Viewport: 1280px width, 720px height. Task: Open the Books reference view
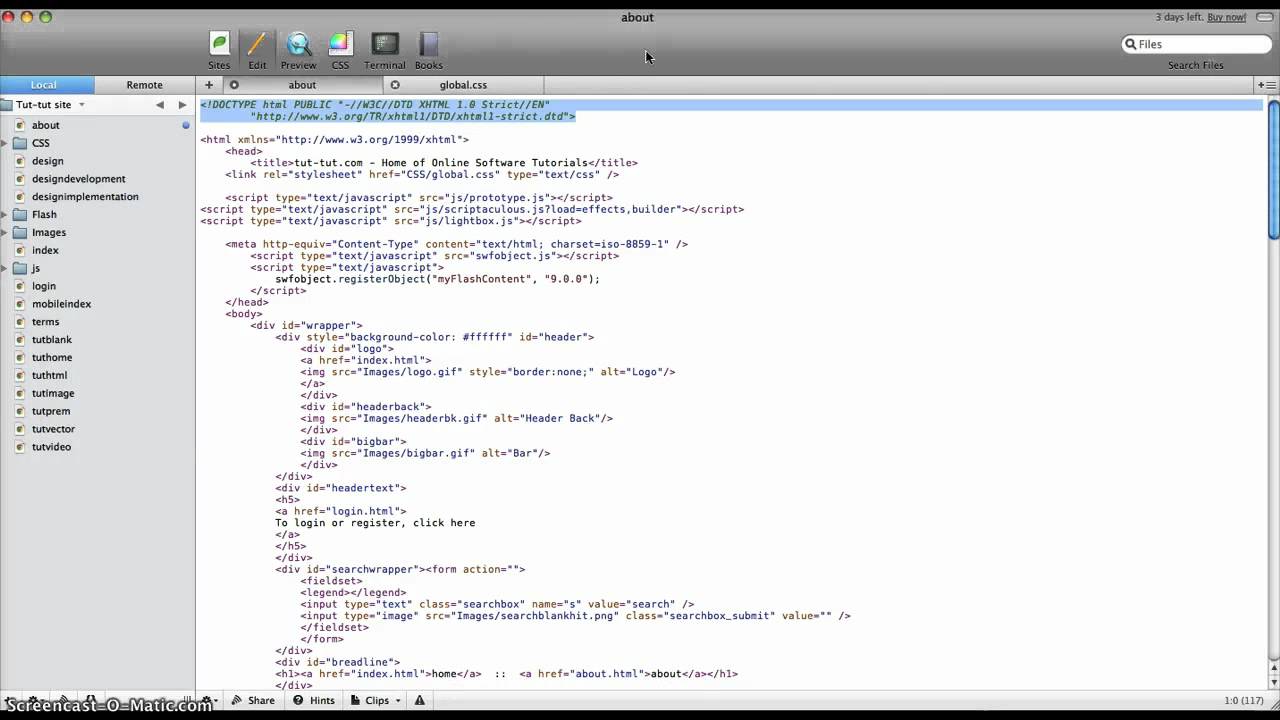click(x=428, y=50)
